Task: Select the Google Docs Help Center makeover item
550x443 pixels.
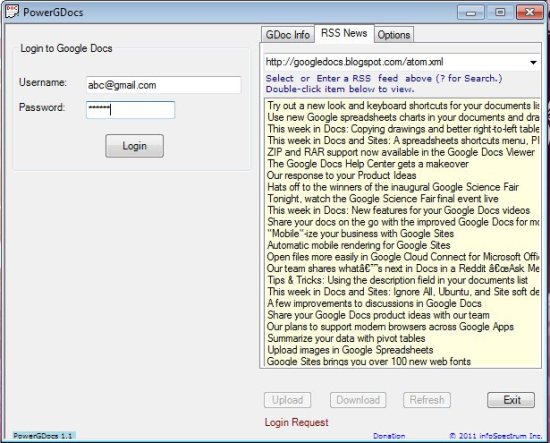Action: (368, 164)
